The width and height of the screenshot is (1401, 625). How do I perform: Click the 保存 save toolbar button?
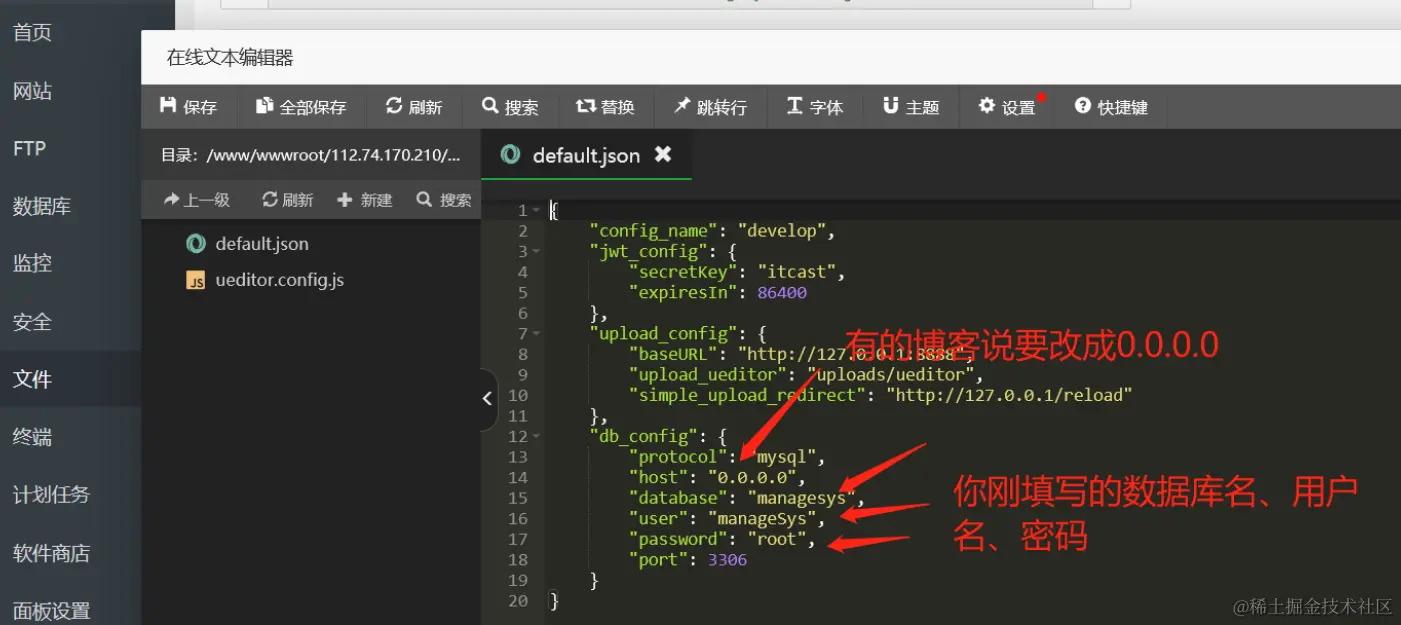tap(188, 107)
